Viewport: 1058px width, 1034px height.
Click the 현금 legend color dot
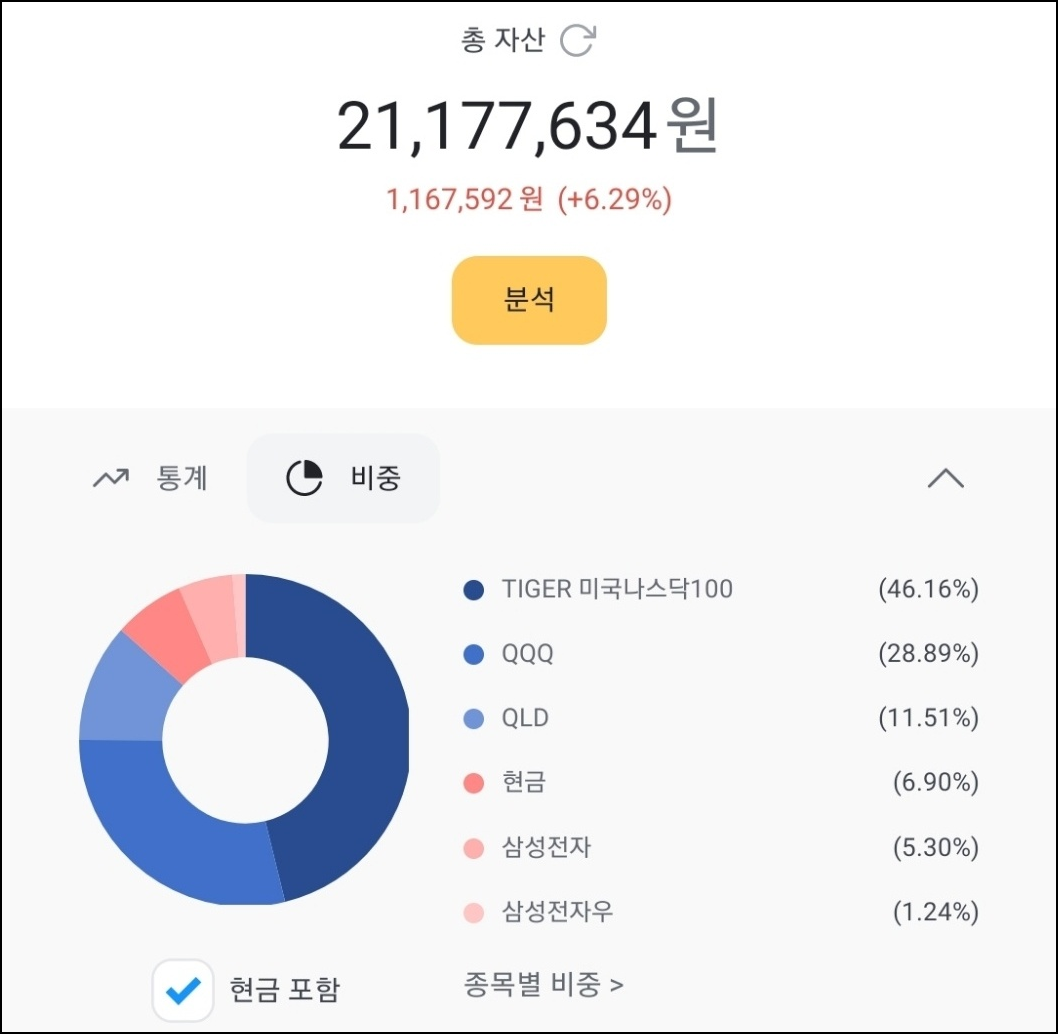pyautogui.click(x=474, y=783)
